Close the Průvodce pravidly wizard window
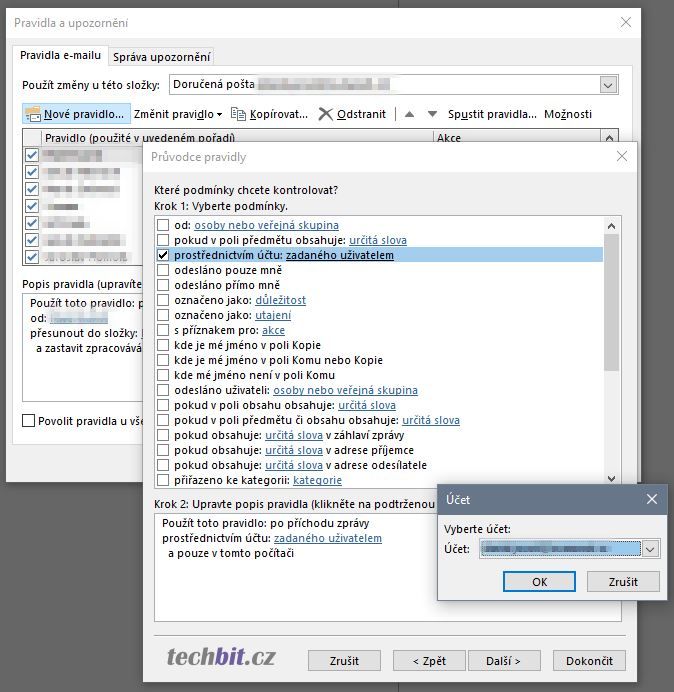674x692 pixels. click(622, 156)
